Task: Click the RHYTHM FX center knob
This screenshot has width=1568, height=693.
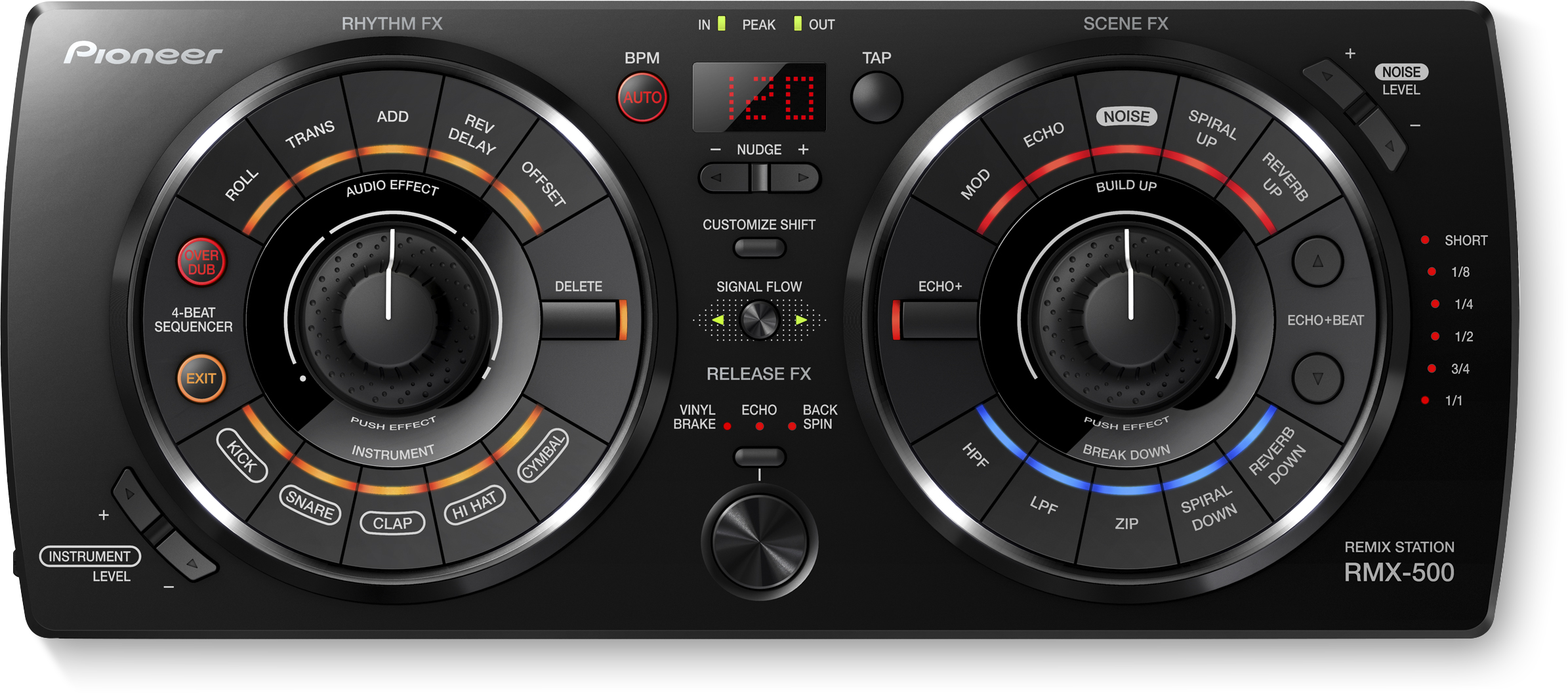Action: point(392,320)
